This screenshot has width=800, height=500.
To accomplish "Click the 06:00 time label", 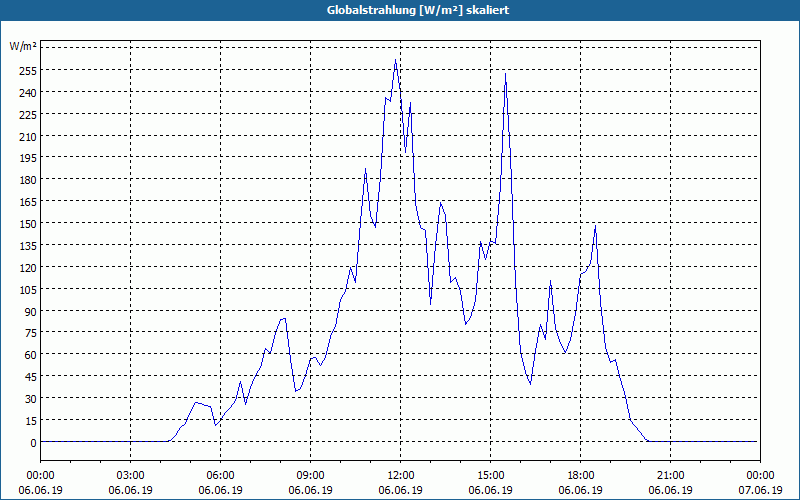I will 220,476.
